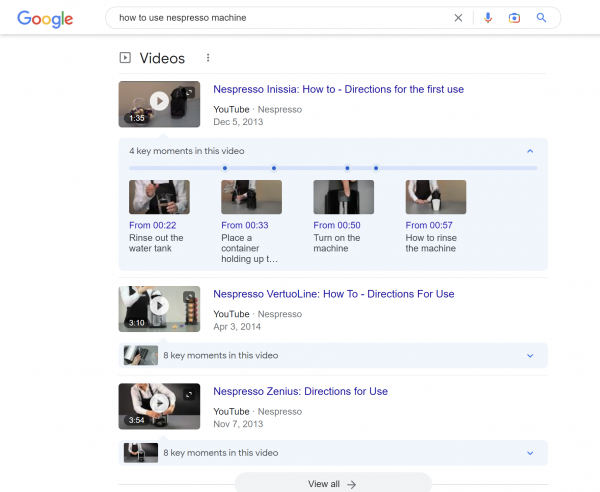Click the Videos heading text
The height and width of the screenshot is (492, 600).
click(162, 58)
